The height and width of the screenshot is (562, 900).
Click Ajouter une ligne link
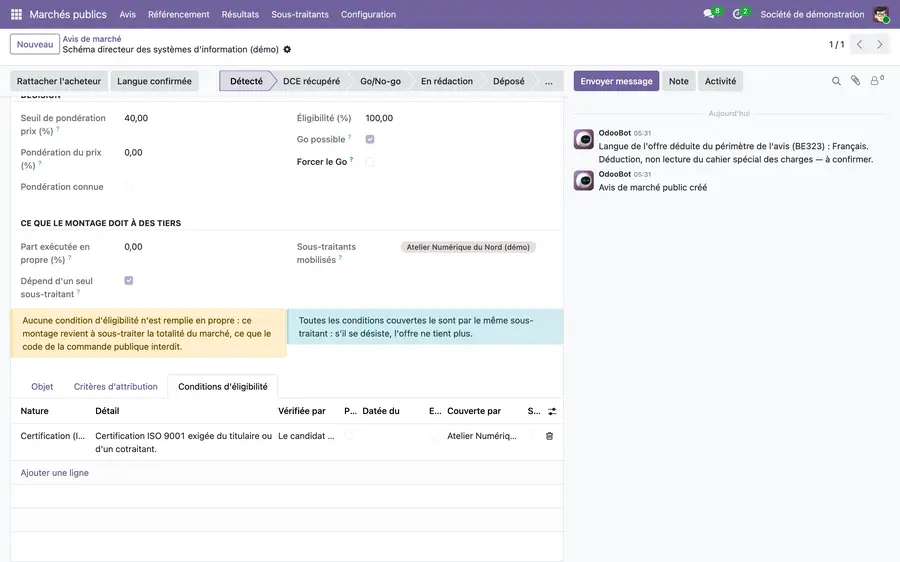(55, 472)
